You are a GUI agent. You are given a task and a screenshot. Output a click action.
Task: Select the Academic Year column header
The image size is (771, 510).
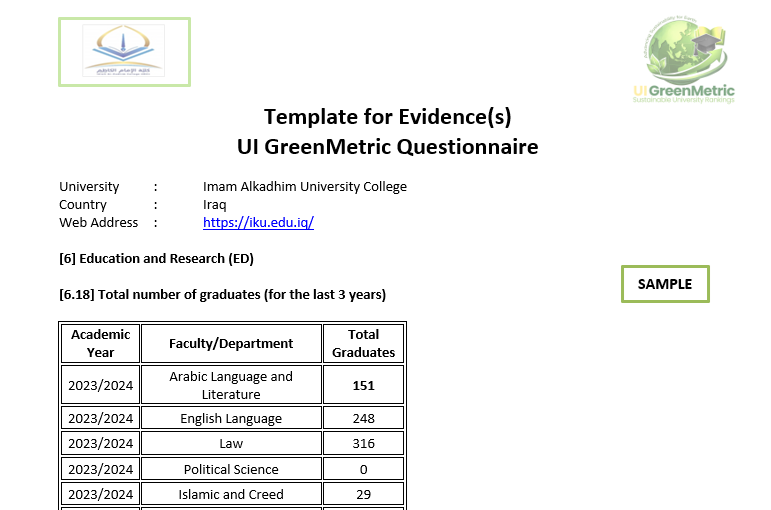[x=101, y=343]
